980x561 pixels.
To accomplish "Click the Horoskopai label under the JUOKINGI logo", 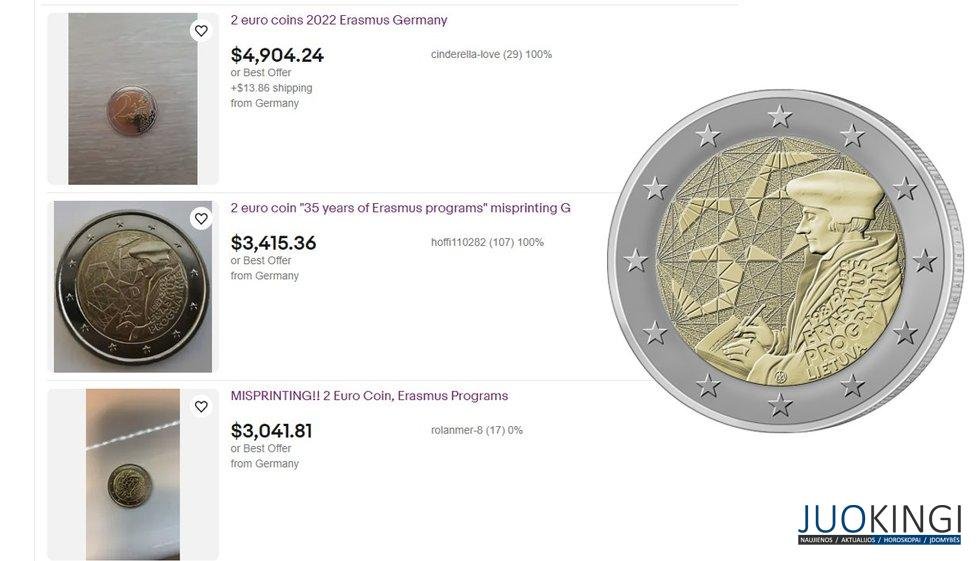I will 902,540.
